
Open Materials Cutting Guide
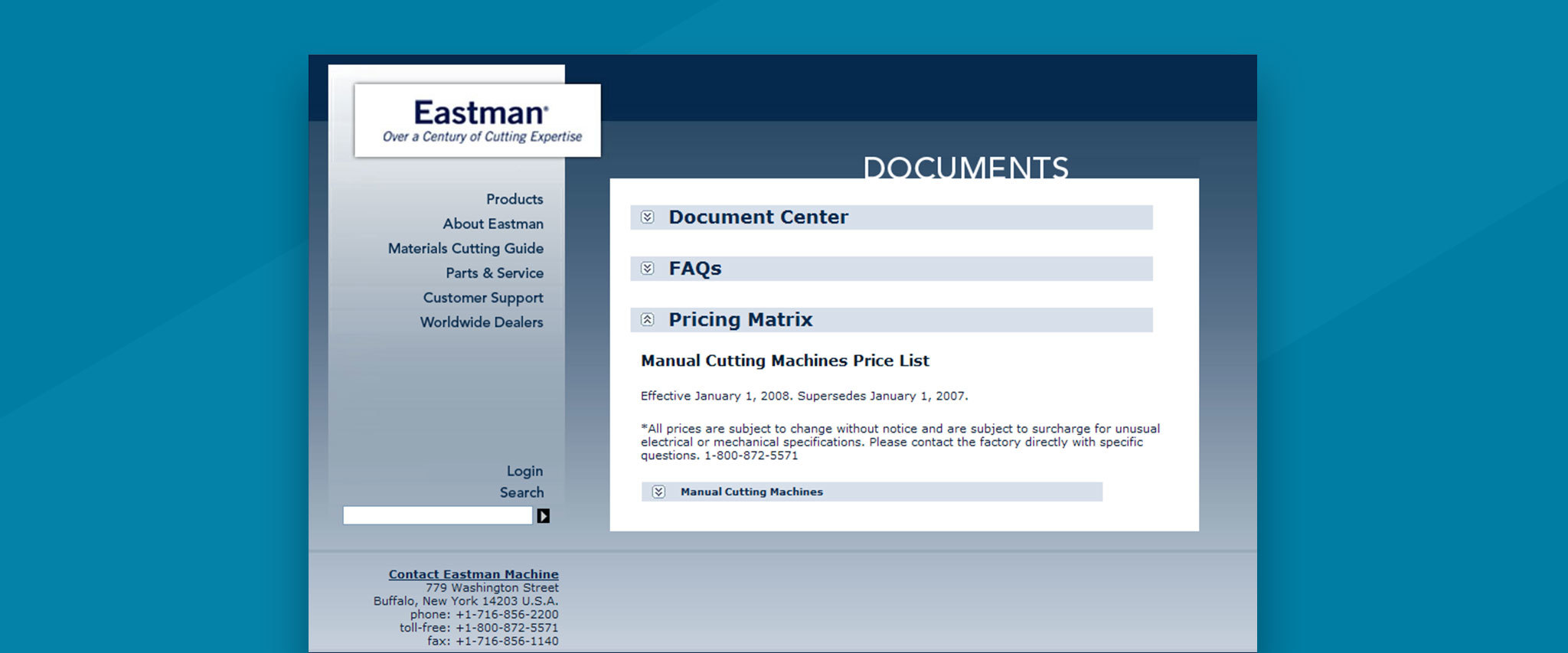pos(465,248)
